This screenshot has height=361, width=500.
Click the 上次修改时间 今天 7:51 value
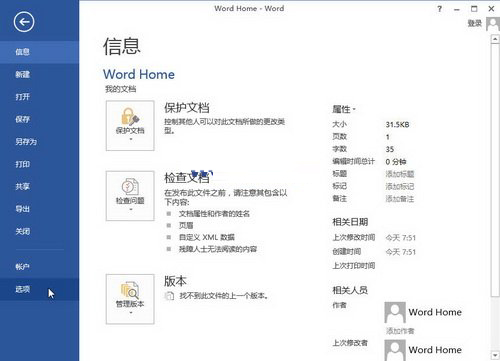[x=401, y=238]
